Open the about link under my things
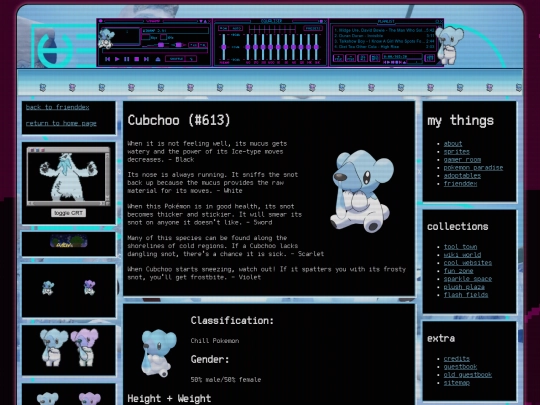The height and width of the screenshot is (405, 540). click(453, 143)
